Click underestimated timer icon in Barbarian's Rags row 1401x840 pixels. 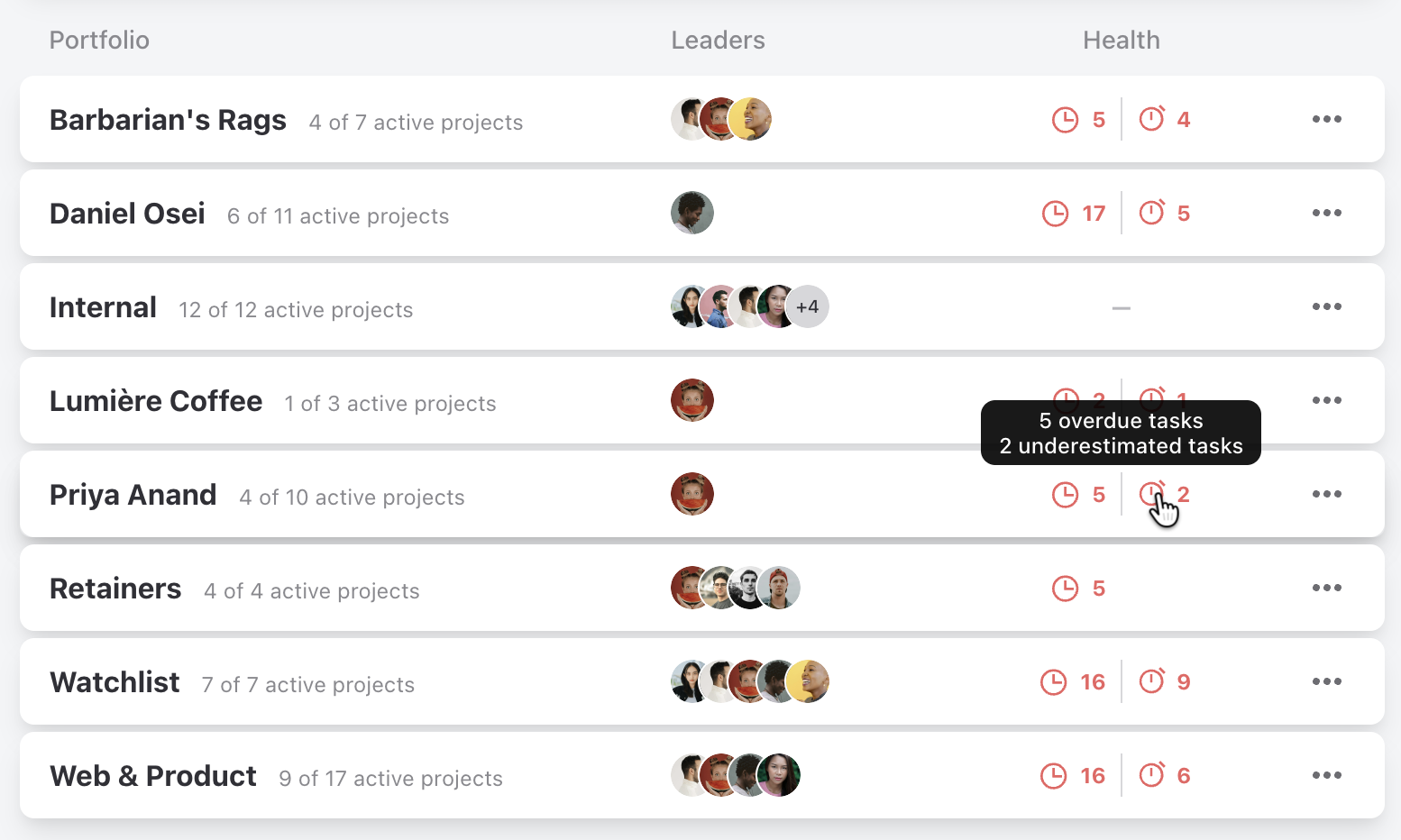click(1151, 118)
